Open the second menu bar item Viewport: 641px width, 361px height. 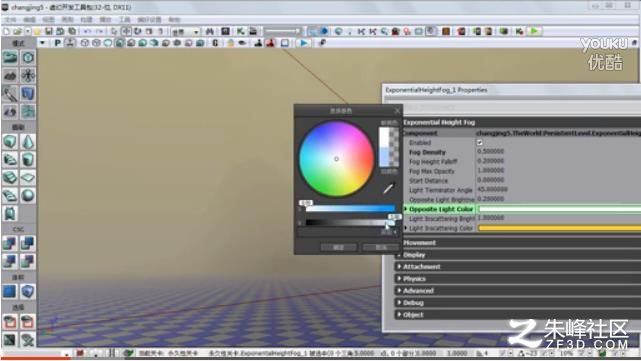pos(29,20)
